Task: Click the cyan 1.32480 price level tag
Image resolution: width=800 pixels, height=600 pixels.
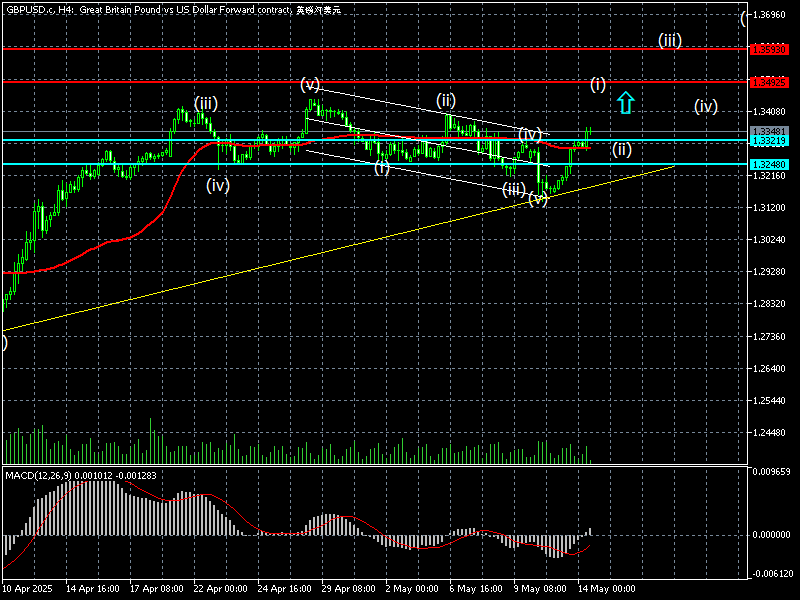Action: click(769, 164)
